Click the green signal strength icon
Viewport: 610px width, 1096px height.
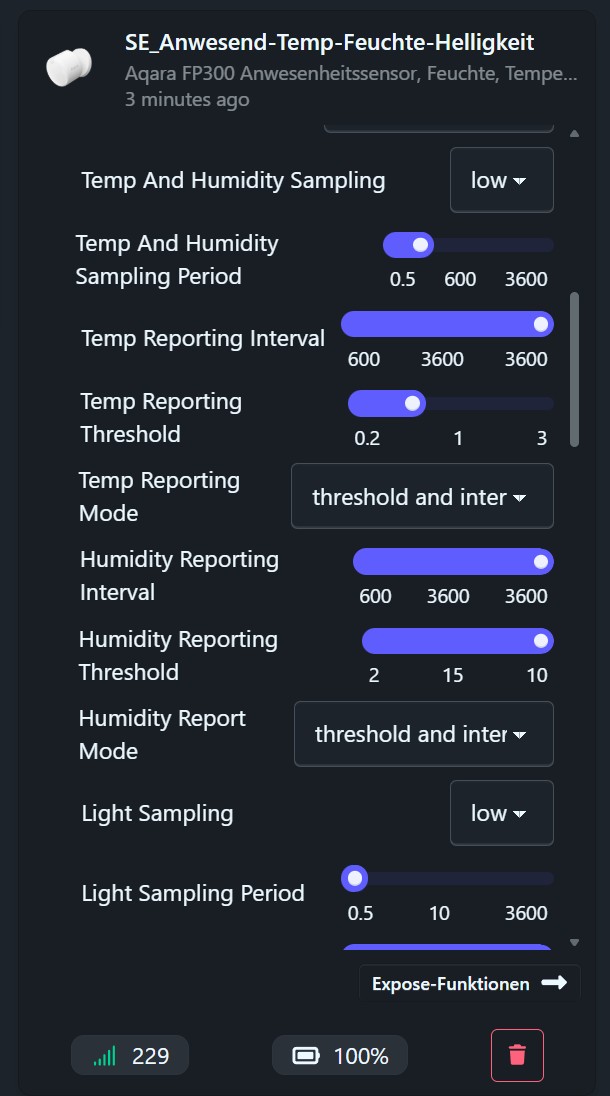[x=105, y=1055]
